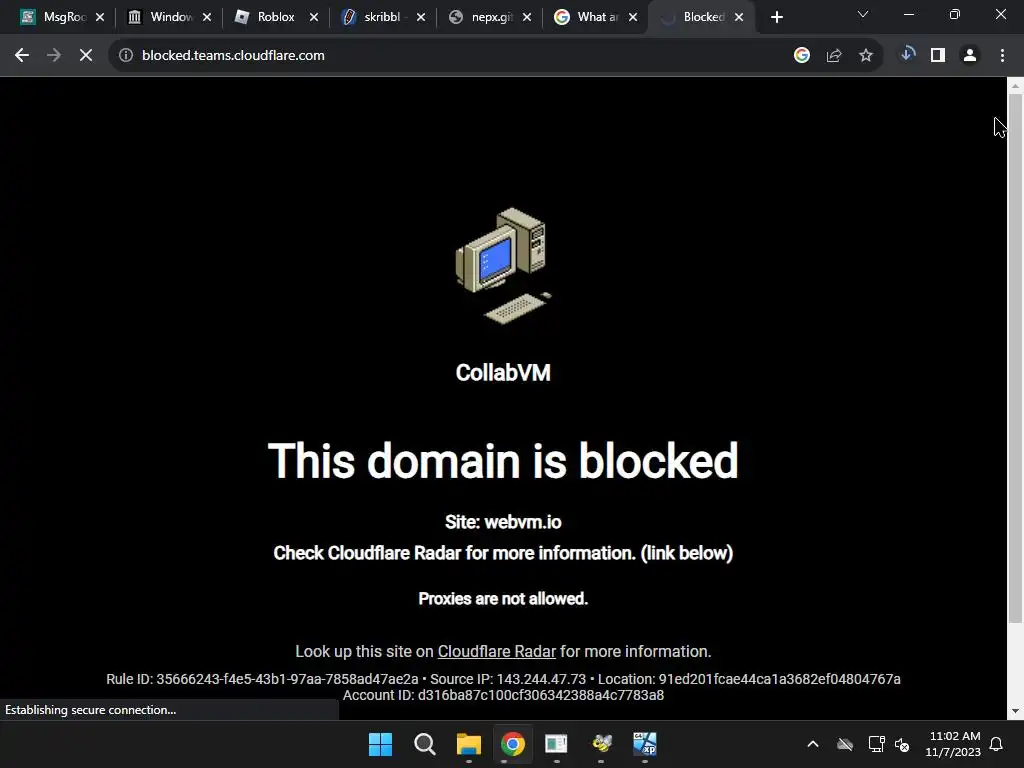1024x768 pixels.
Task: Open the Cloudflare Radar link
Action: pyautogui.click(x=496, y=652)
